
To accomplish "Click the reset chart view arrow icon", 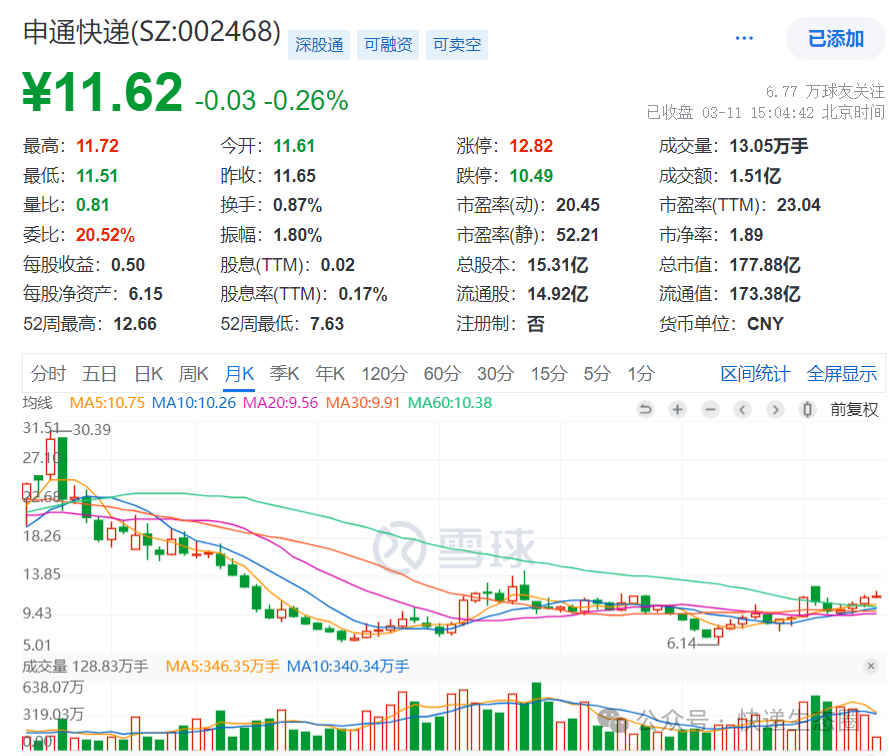I will pos(645,409).
